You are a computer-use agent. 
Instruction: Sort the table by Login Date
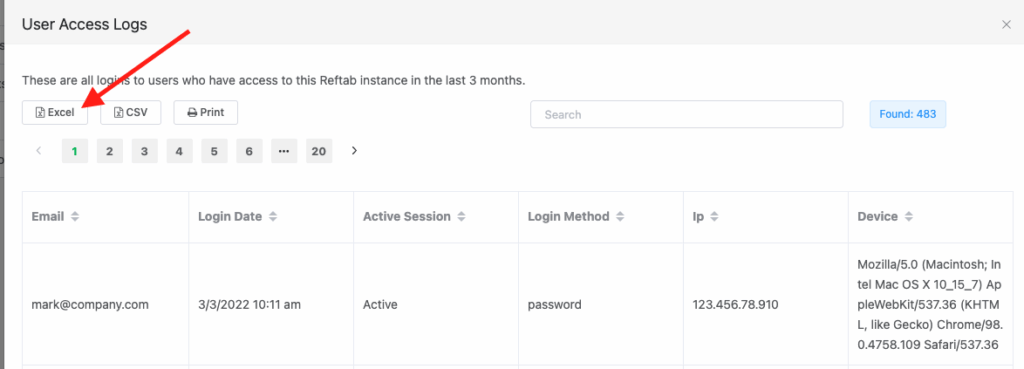272,217
